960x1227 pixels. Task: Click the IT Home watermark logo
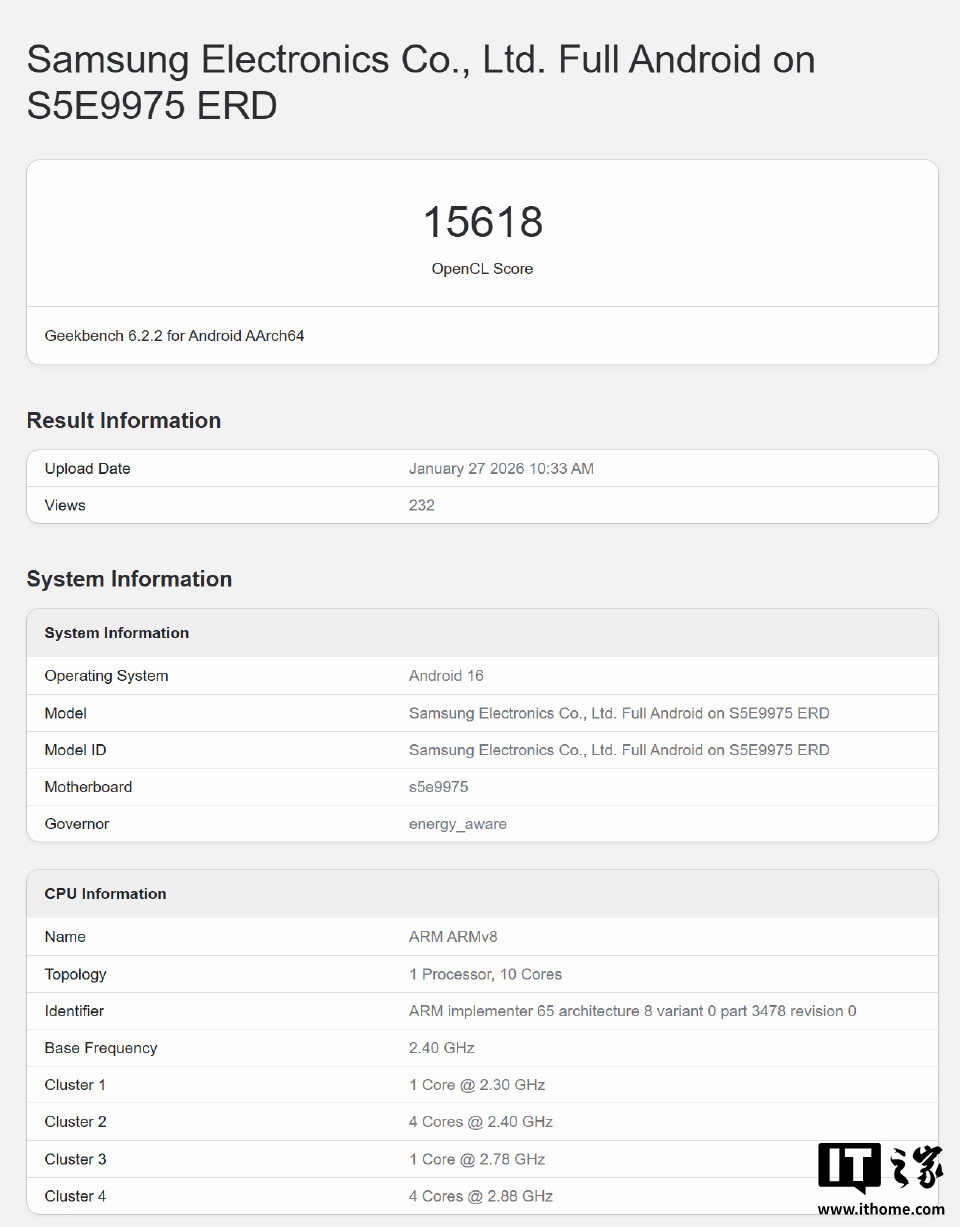tap(880, 1168)
